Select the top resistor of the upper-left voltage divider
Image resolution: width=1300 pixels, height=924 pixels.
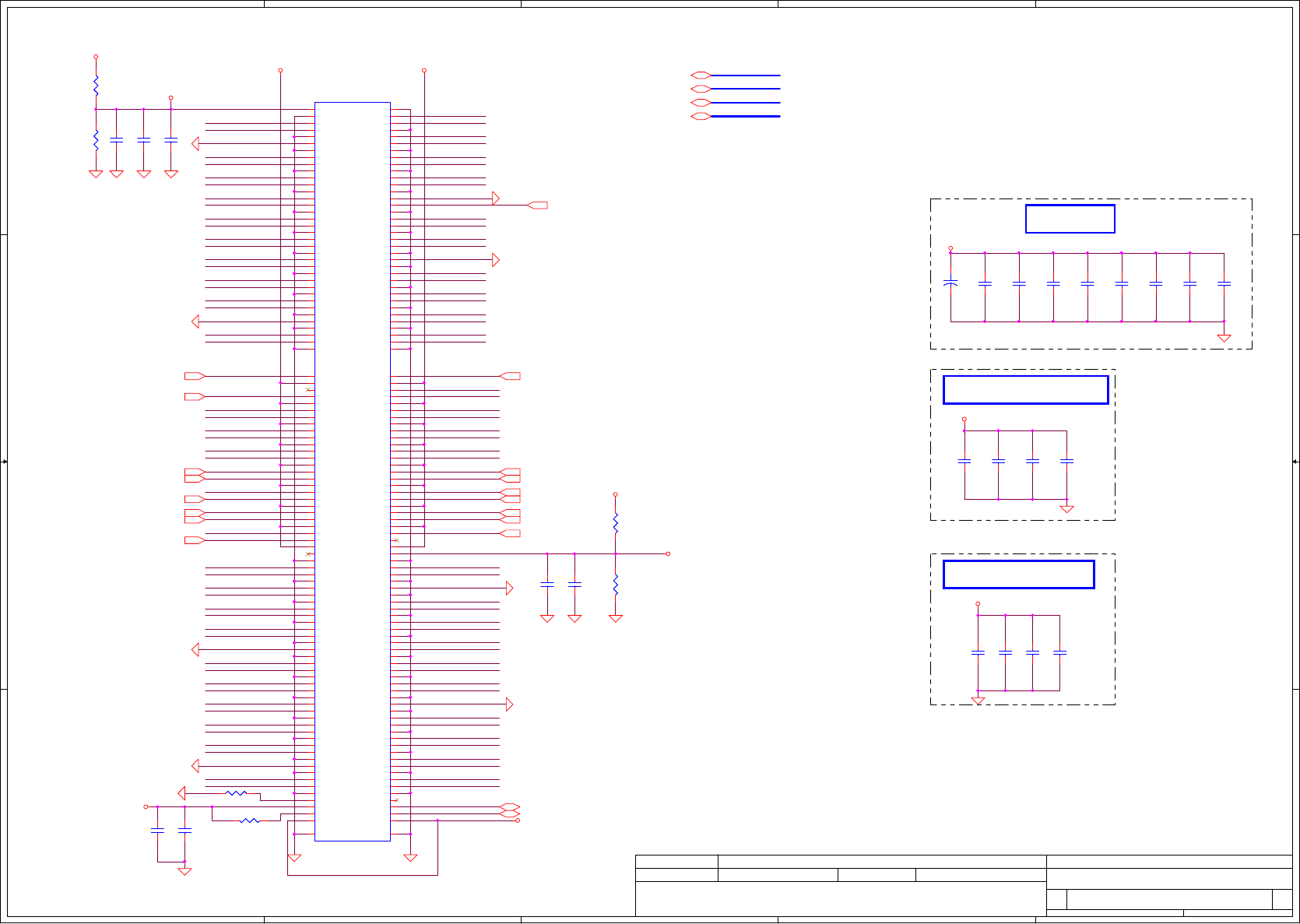96,84
